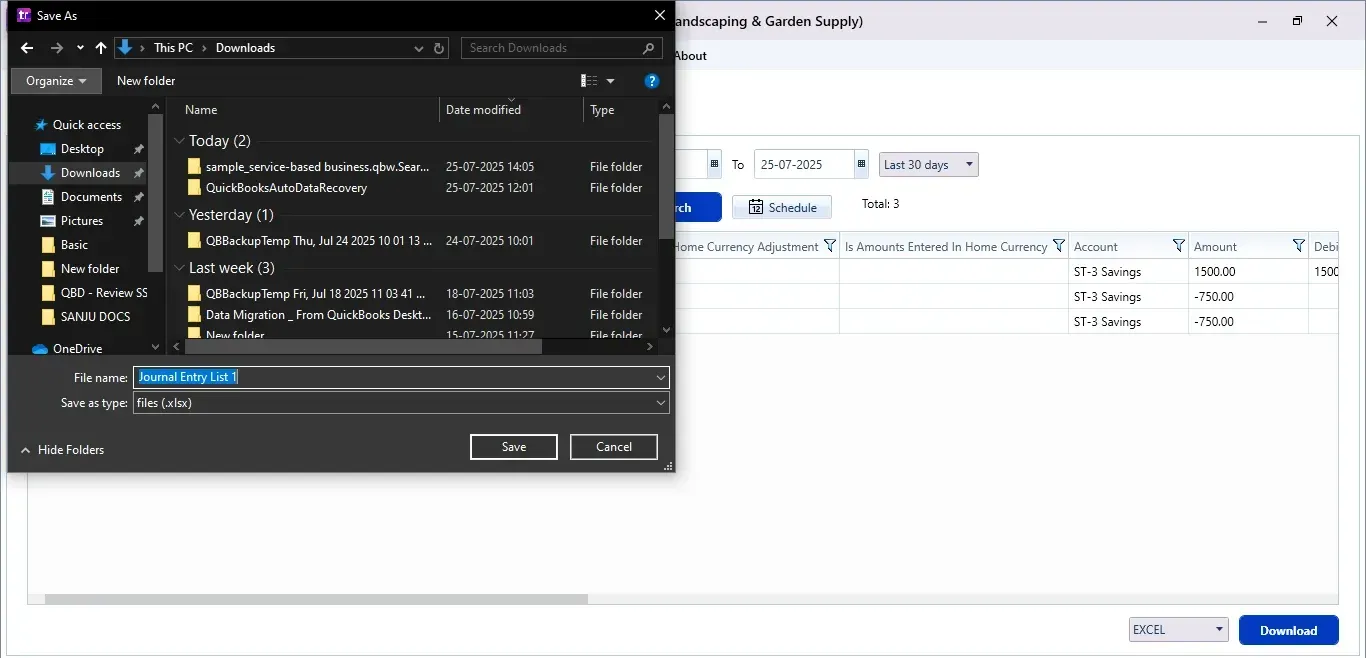This screenshot has height=658, width=1366.
Task: Click the File name input field
Action: coord(393,377)
